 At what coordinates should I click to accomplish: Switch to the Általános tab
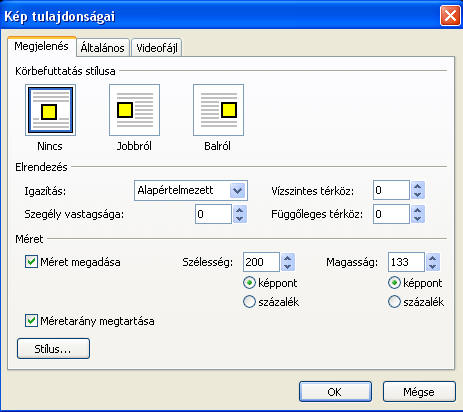[103, 48]
